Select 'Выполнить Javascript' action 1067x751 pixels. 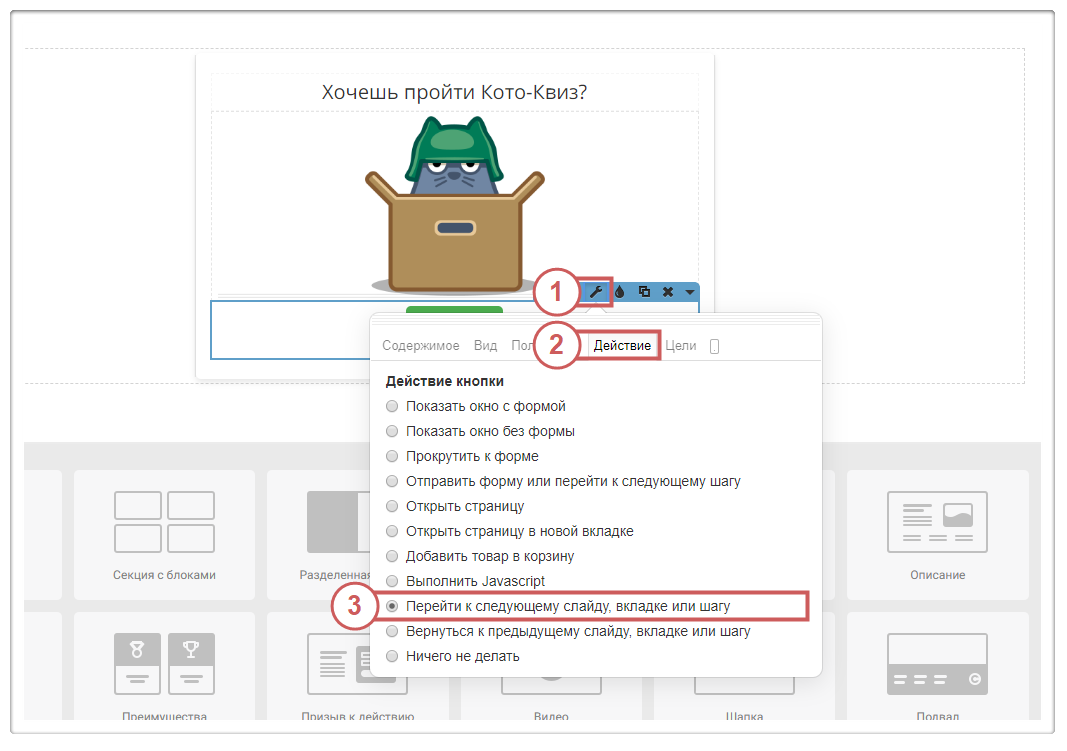pos(392,581)
